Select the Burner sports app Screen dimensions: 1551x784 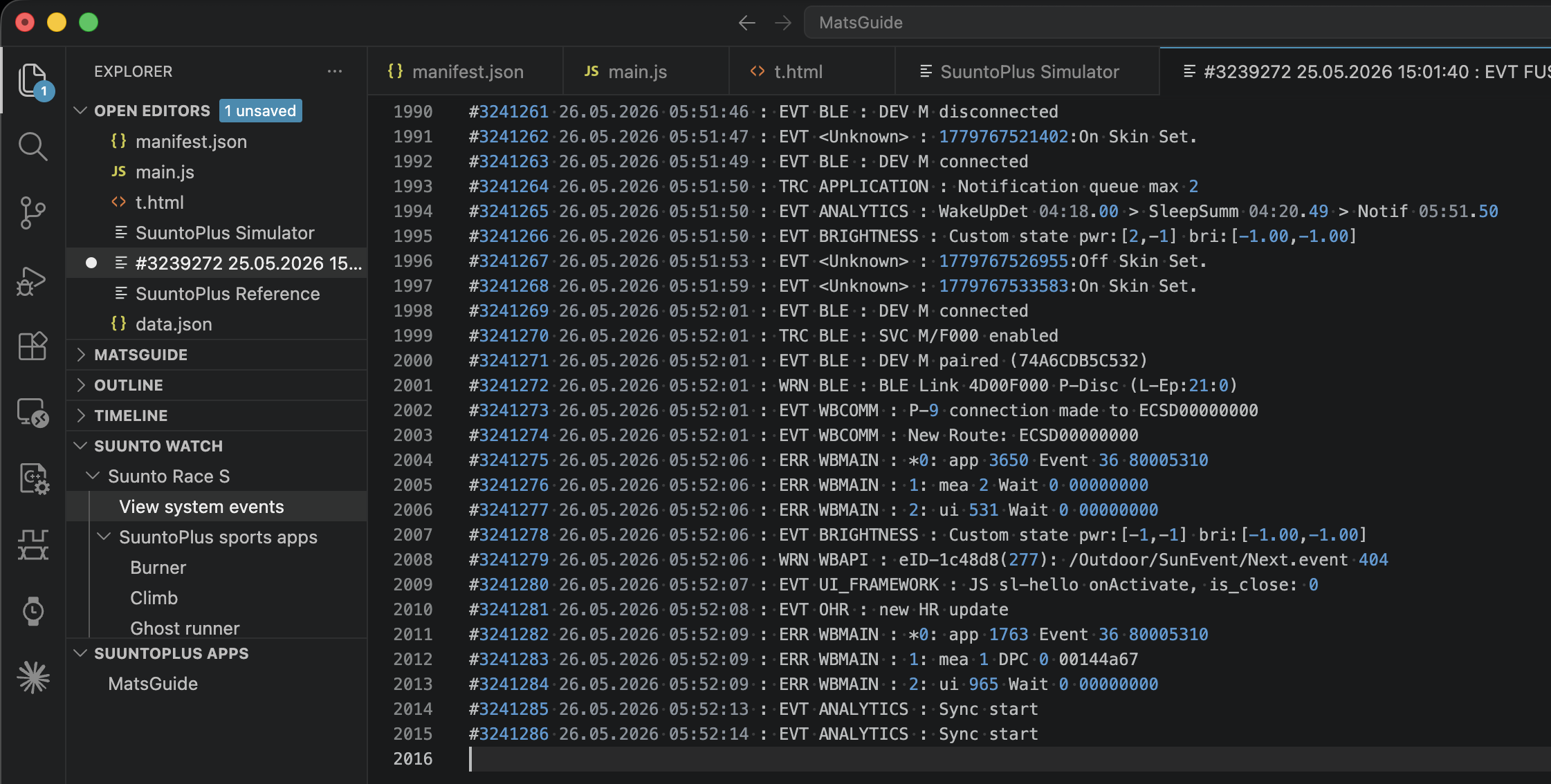click(x=217, y=568)
